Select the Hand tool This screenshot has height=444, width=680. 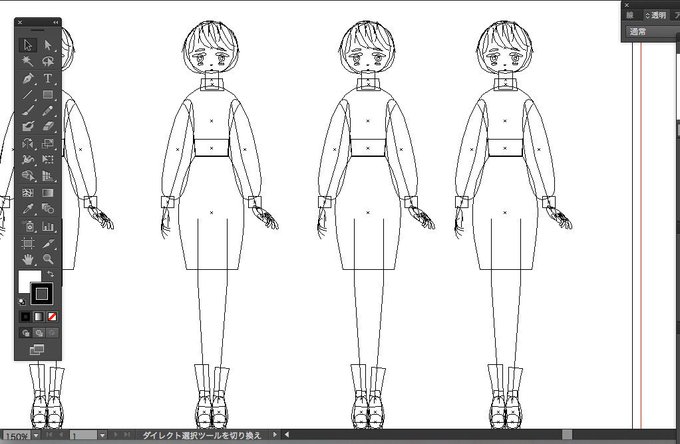[x=28, y=259]
